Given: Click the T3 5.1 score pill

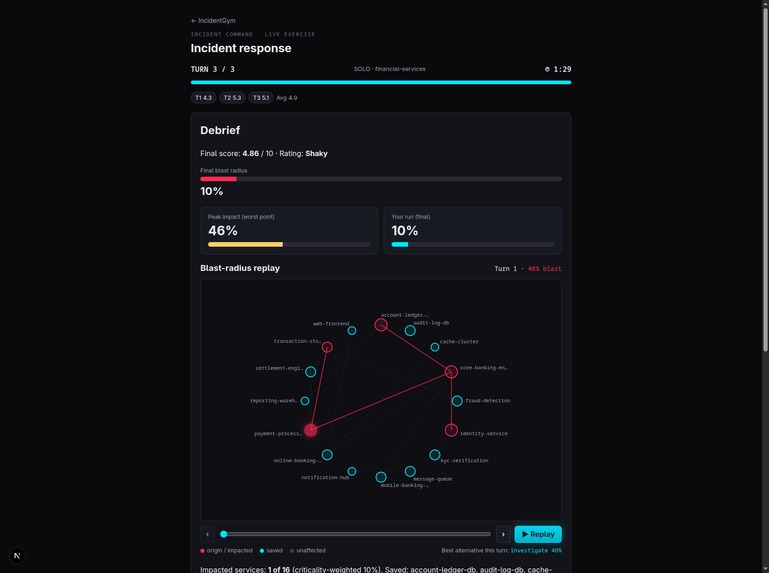Looking at the screenshot, I should (261, 98).
